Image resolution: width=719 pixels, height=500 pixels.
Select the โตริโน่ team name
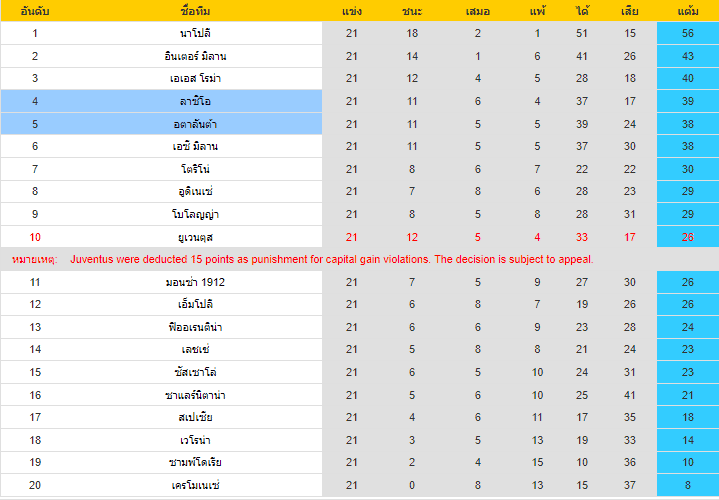coord(195,169)
